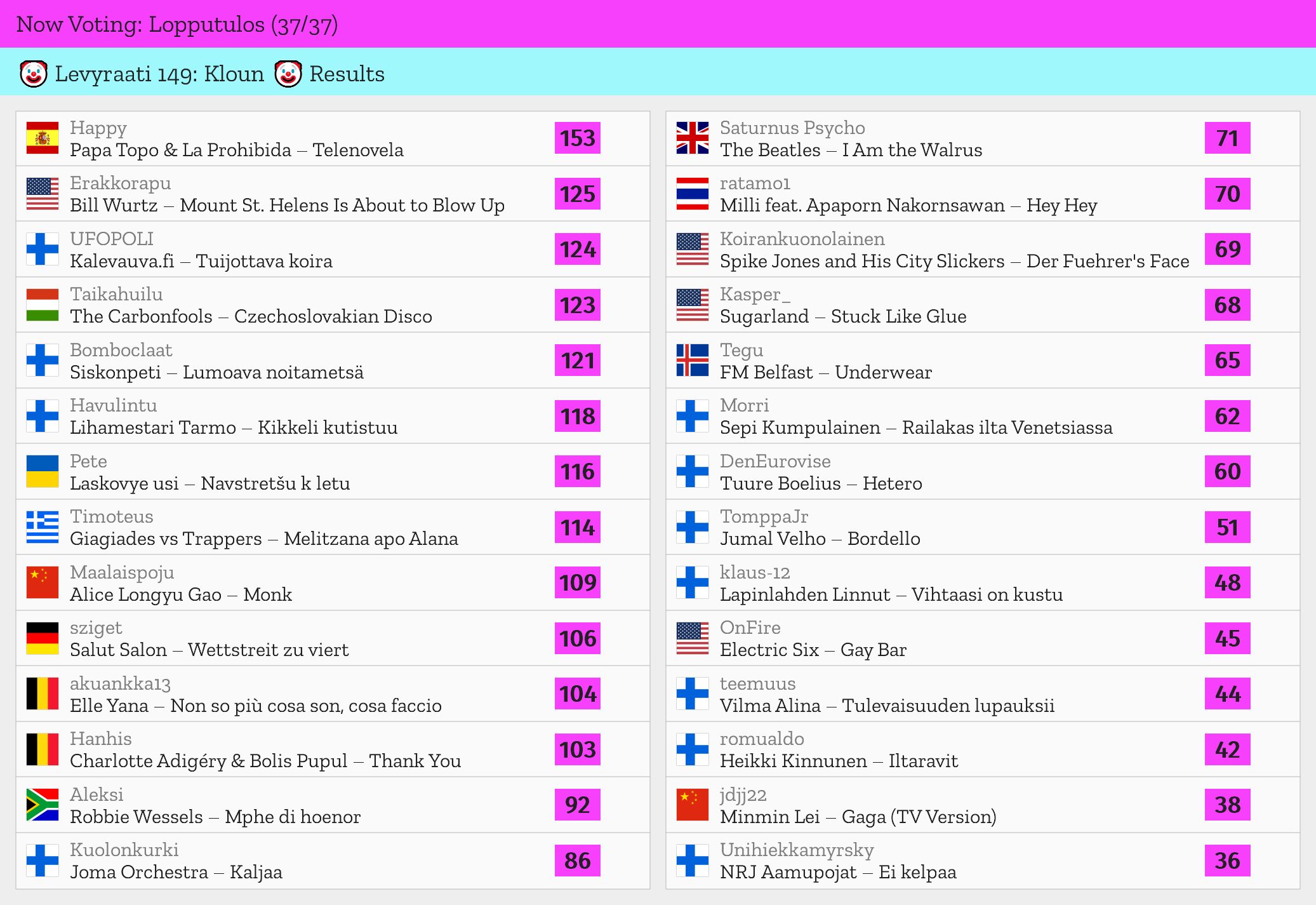Click the Spanish flag beside Happy's entry
This screenshot has width=1316, height=905.
(43, 138)
